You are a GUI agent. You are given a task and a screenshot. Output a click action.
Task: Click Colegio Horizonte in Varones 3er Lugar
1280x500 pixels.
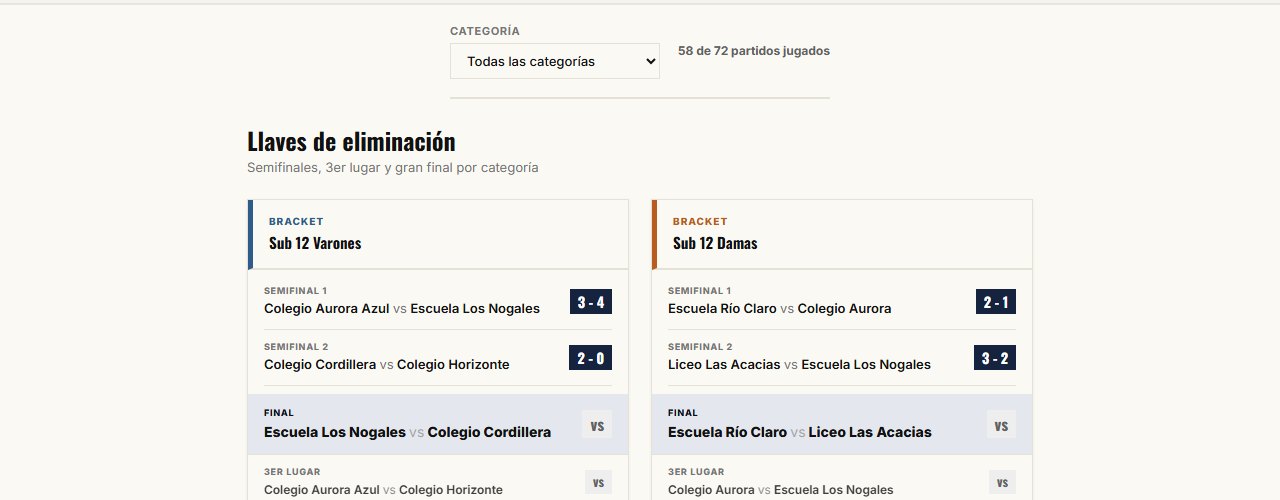[451, 490]
